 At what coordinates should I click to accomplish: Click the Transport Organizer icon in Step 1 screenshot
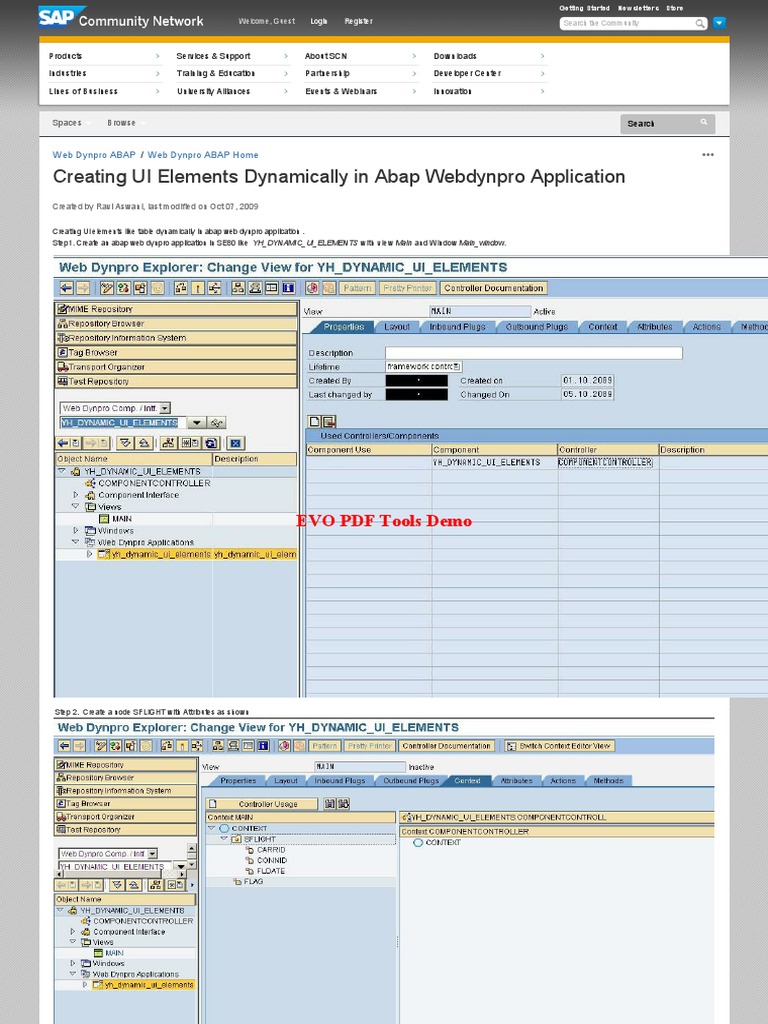tap(62, 367)
